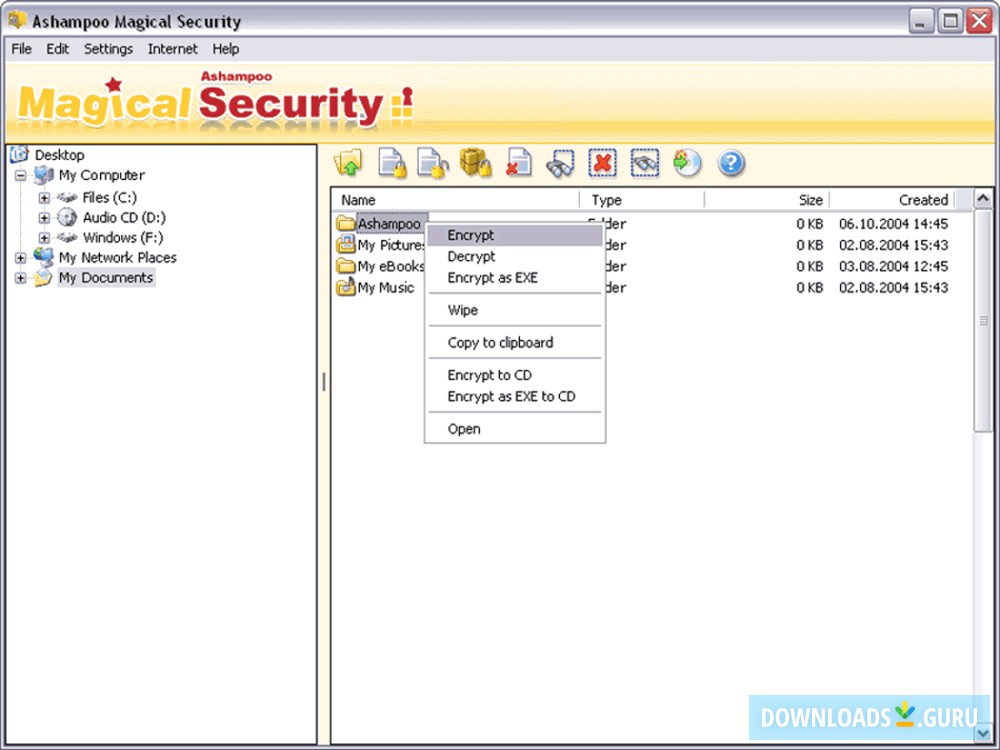The width and height of the screenshot is (1000, 750).
Task: Click the decrypt file (open padlock) toolbar icon
Action: click(432, 163)
